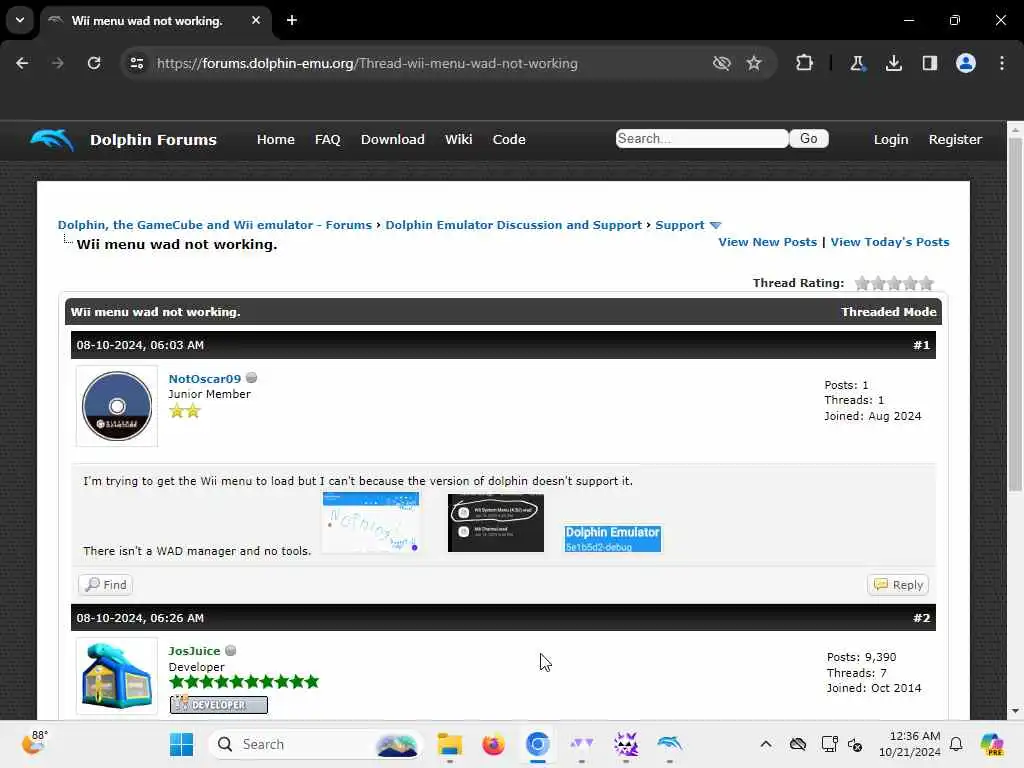The height and width of the screenshot is (768, 1024).
Task: Go back using browser back arrow
Action: [22, 63]
